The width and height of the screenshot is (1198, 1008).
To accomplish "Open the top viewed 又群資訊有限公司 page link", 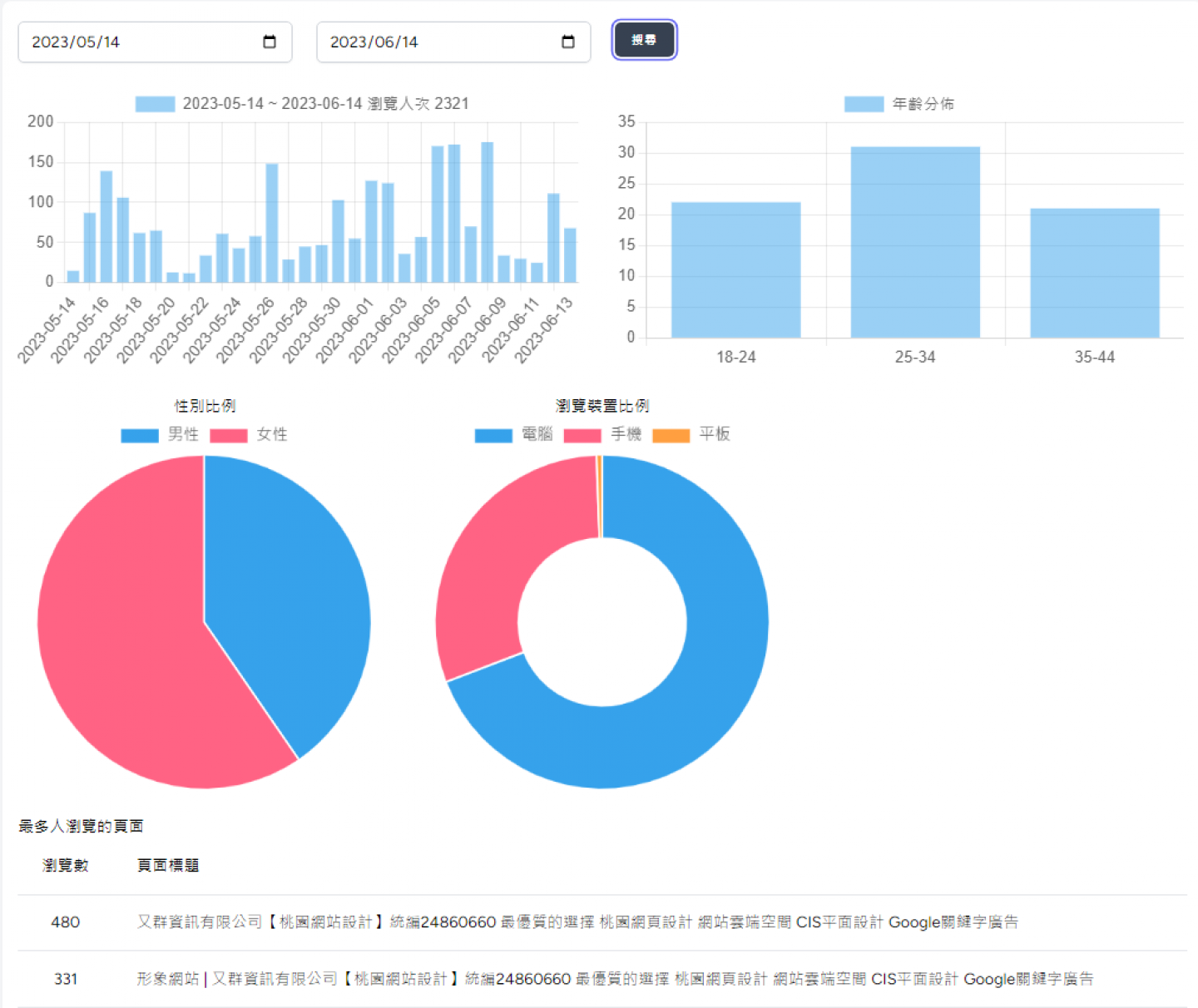I will (579, 922).
